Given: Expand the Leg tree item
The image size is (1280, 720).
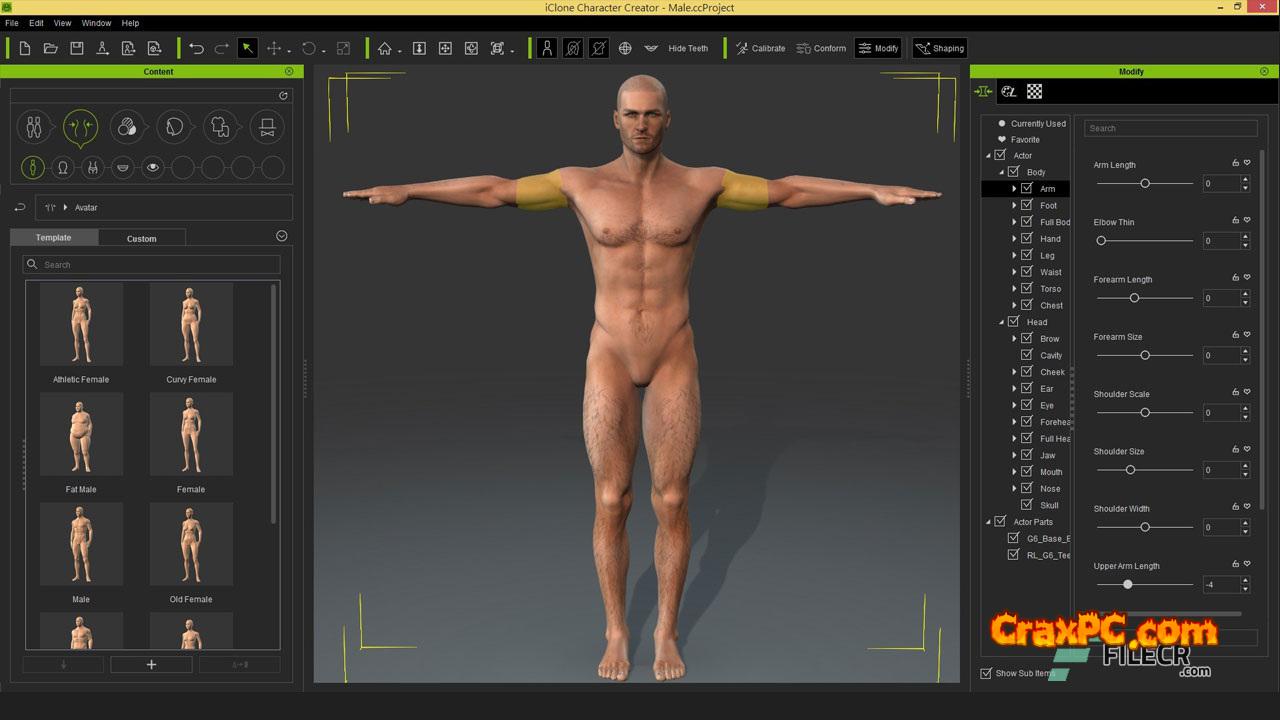Looking at the screenshot, I should (x=1014, y=256).
